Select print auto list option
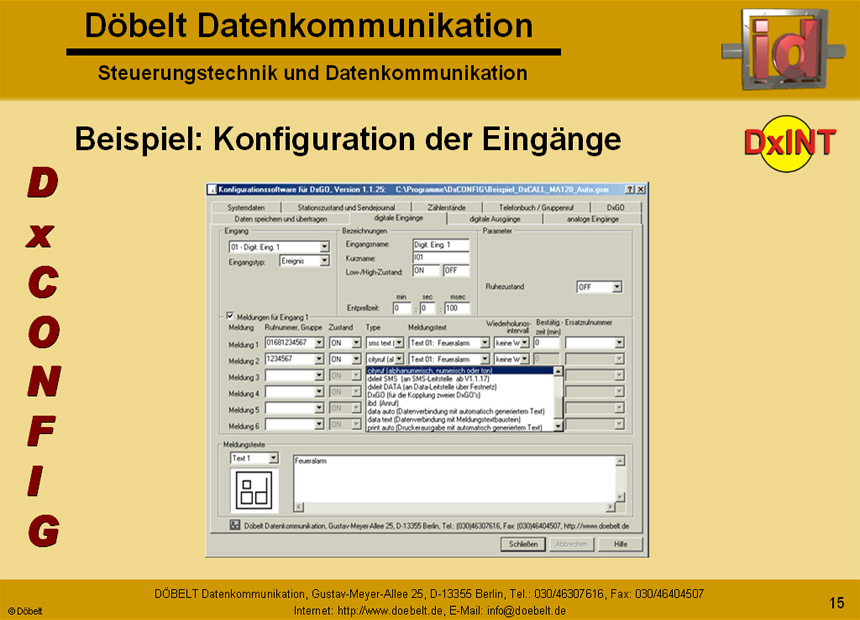Screen dimensions: 860x620 click(460, 427)
